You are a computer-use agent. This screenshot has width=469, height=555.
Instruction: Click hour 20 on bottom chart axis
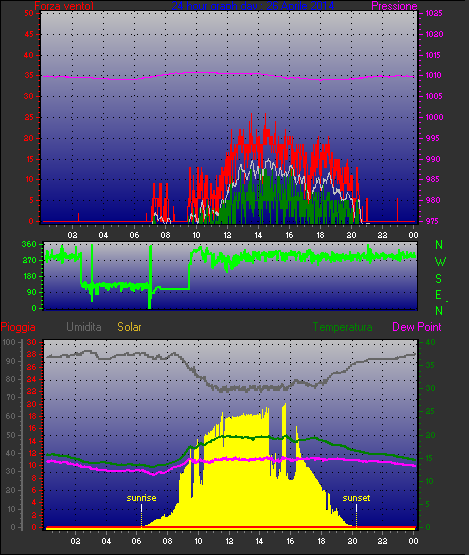tap(352, 541)
